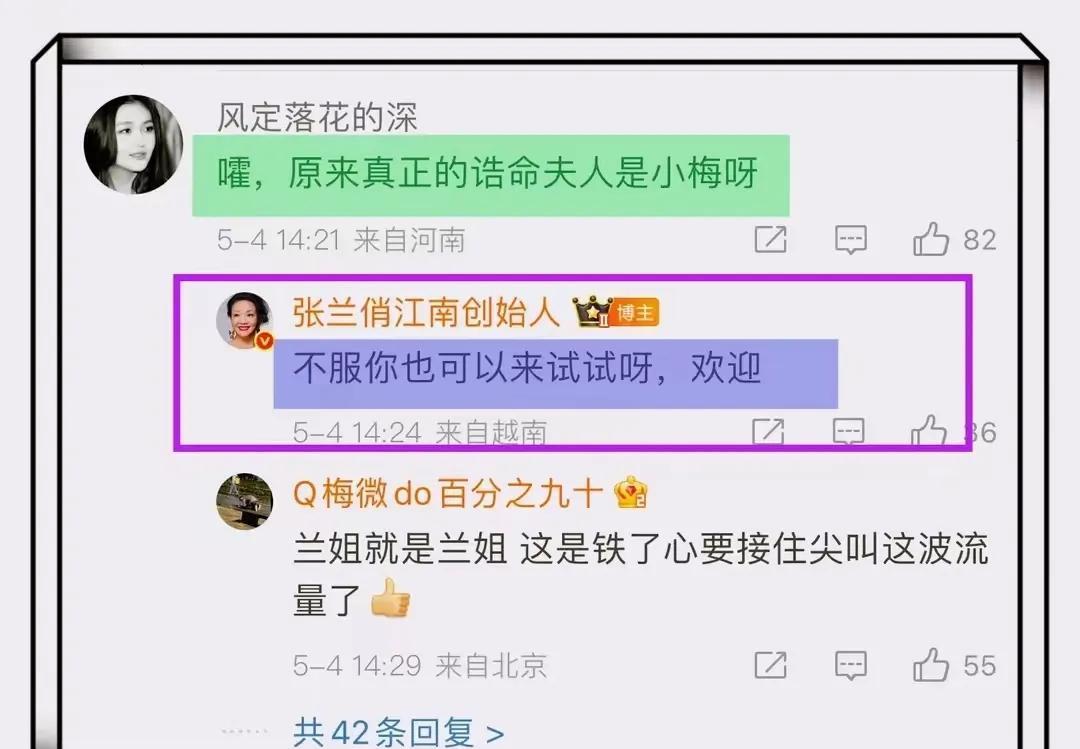Reply to Q梅微do百分之九十's comment

pyautogui.click(x=851, y=666)
